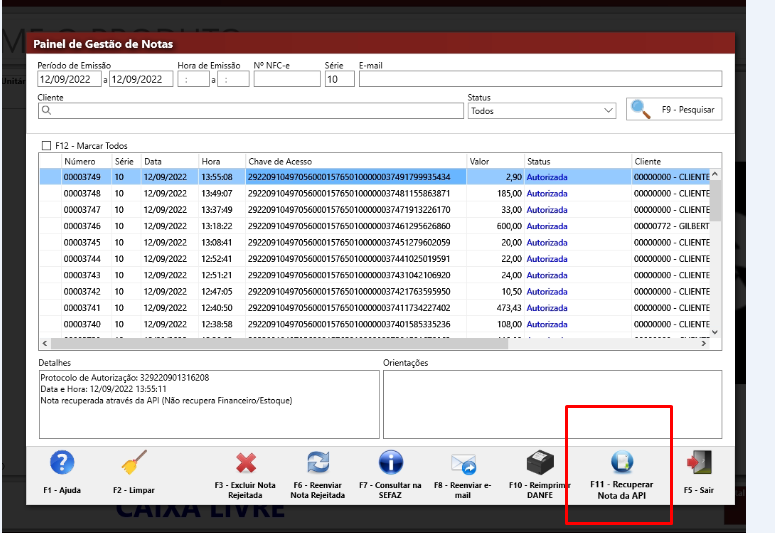
Task: Click access key ending in 37411734227402
Action: (349, 308)
